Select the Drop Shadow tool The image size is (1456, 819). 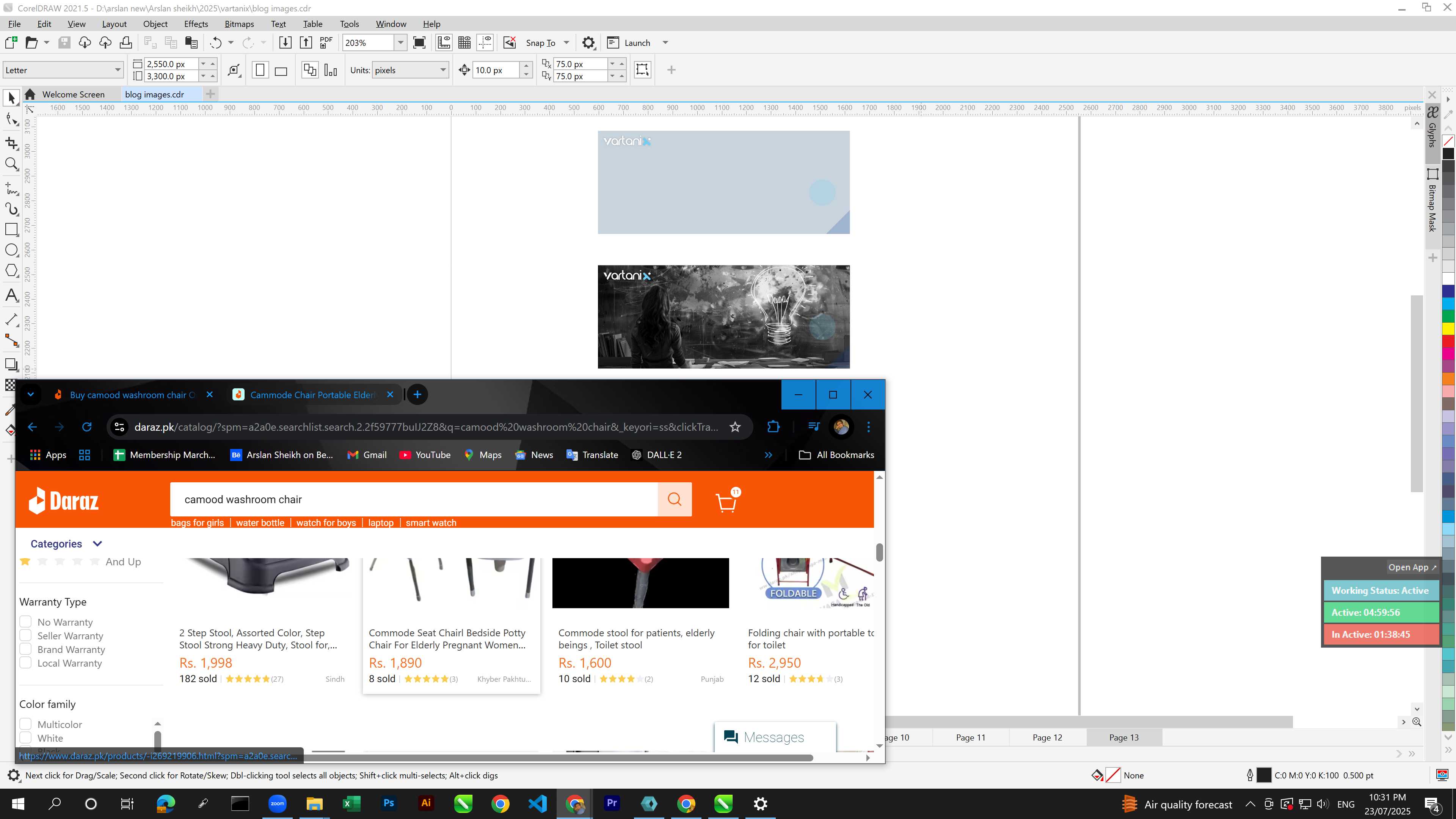[x=11, y=364]
